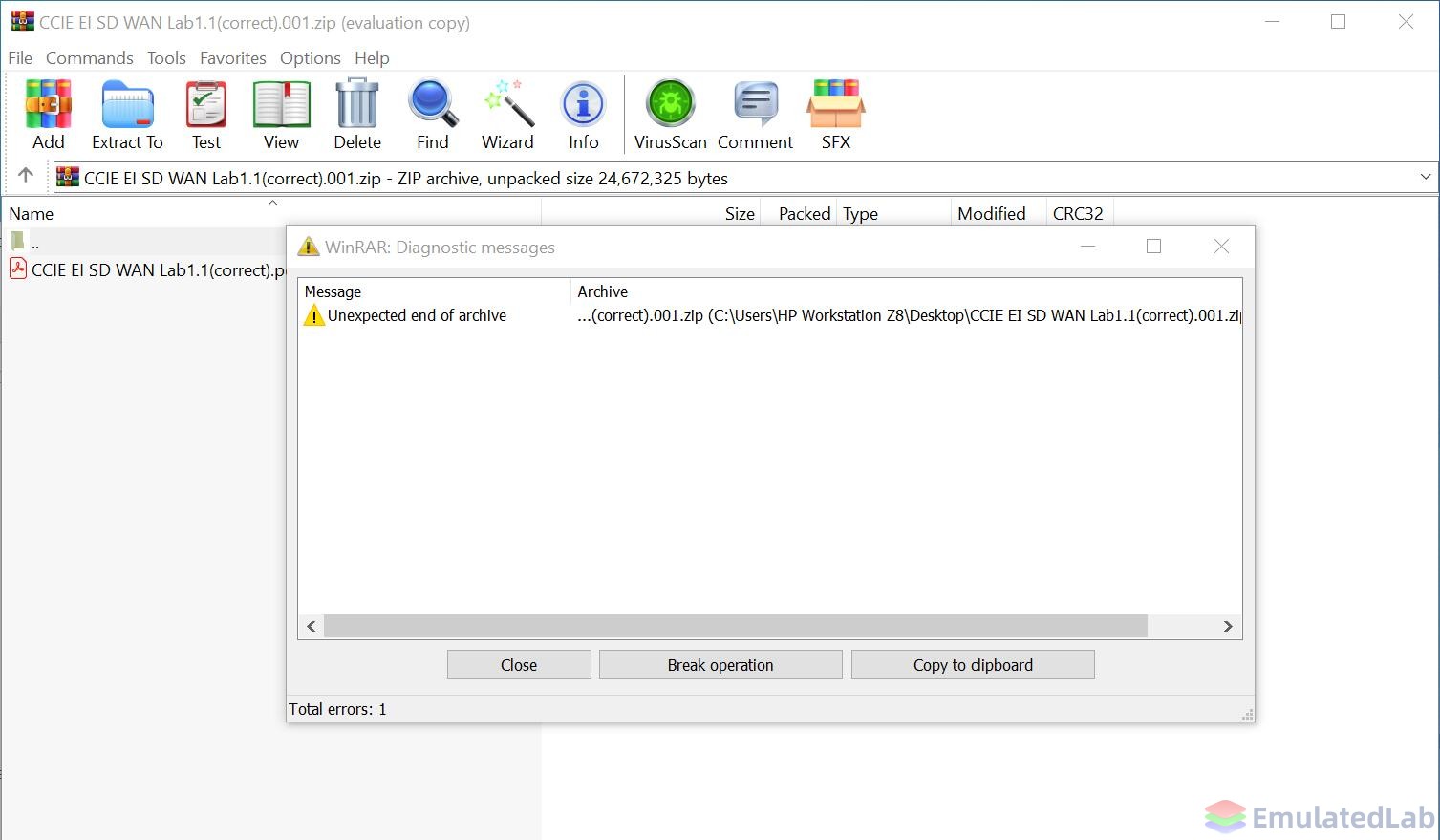Open the Comment speech bubble tool
The image size is (1440, 840).
pyautogui.click(x=756, y=103)
